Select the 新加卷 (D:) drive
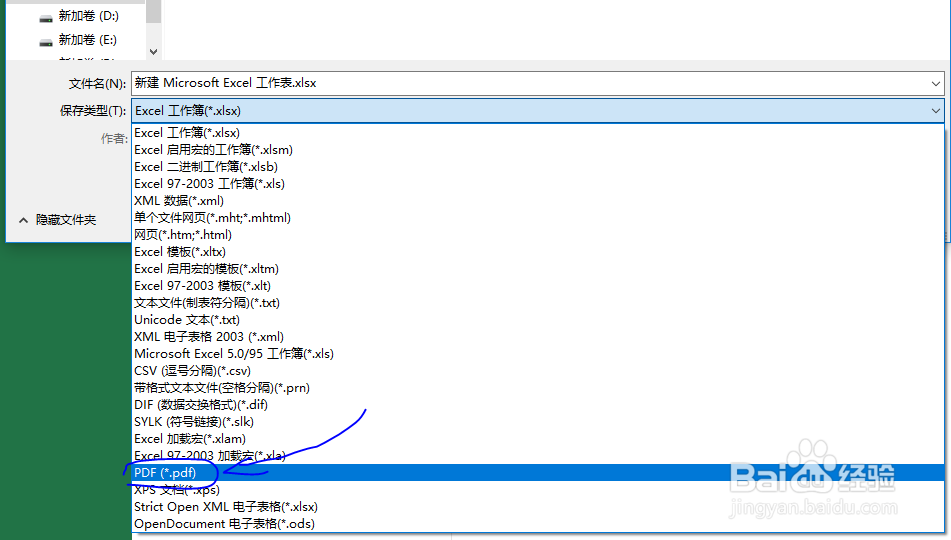951x540 pixels. point(89,16)
